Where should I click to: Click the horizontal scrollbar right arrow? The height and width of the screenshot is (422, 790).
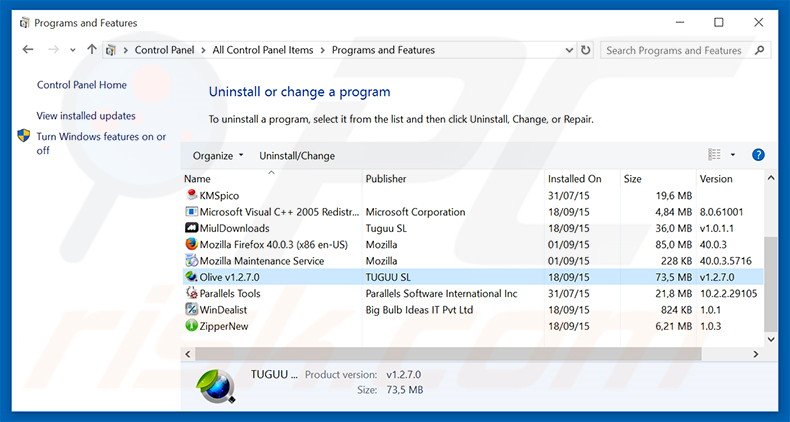point(755,354)
